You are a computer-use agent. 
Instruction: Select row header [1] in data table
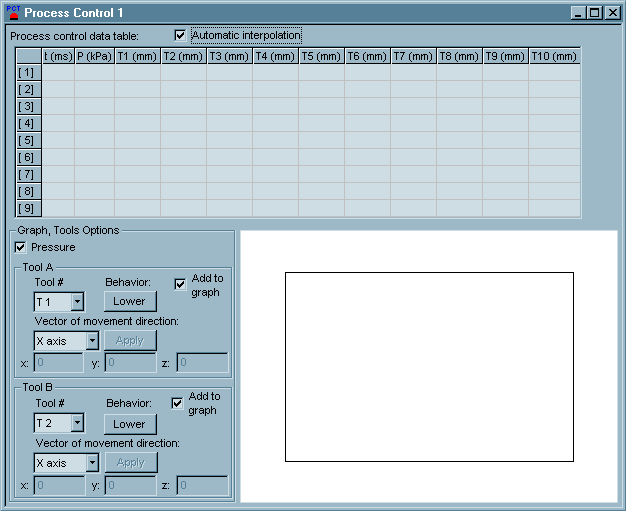pos(26,73)
